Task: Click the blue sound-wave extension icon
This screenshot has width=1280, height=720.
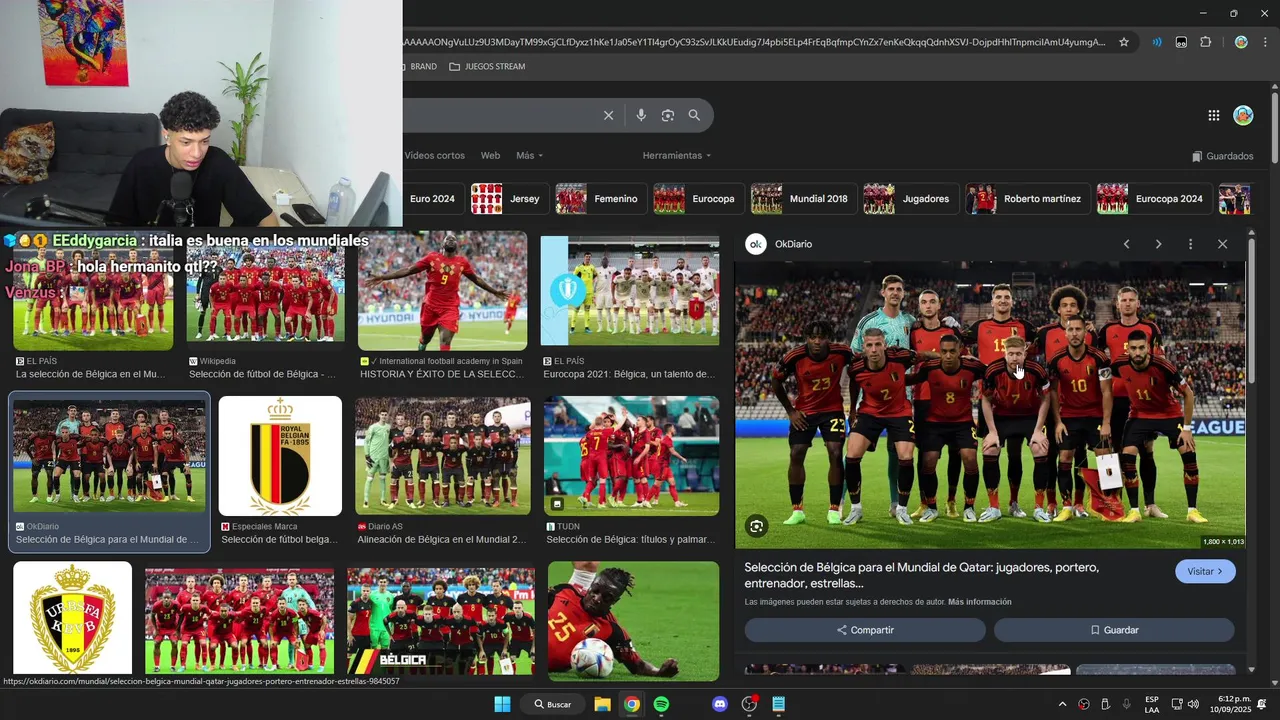Action: click(1156, 42)
